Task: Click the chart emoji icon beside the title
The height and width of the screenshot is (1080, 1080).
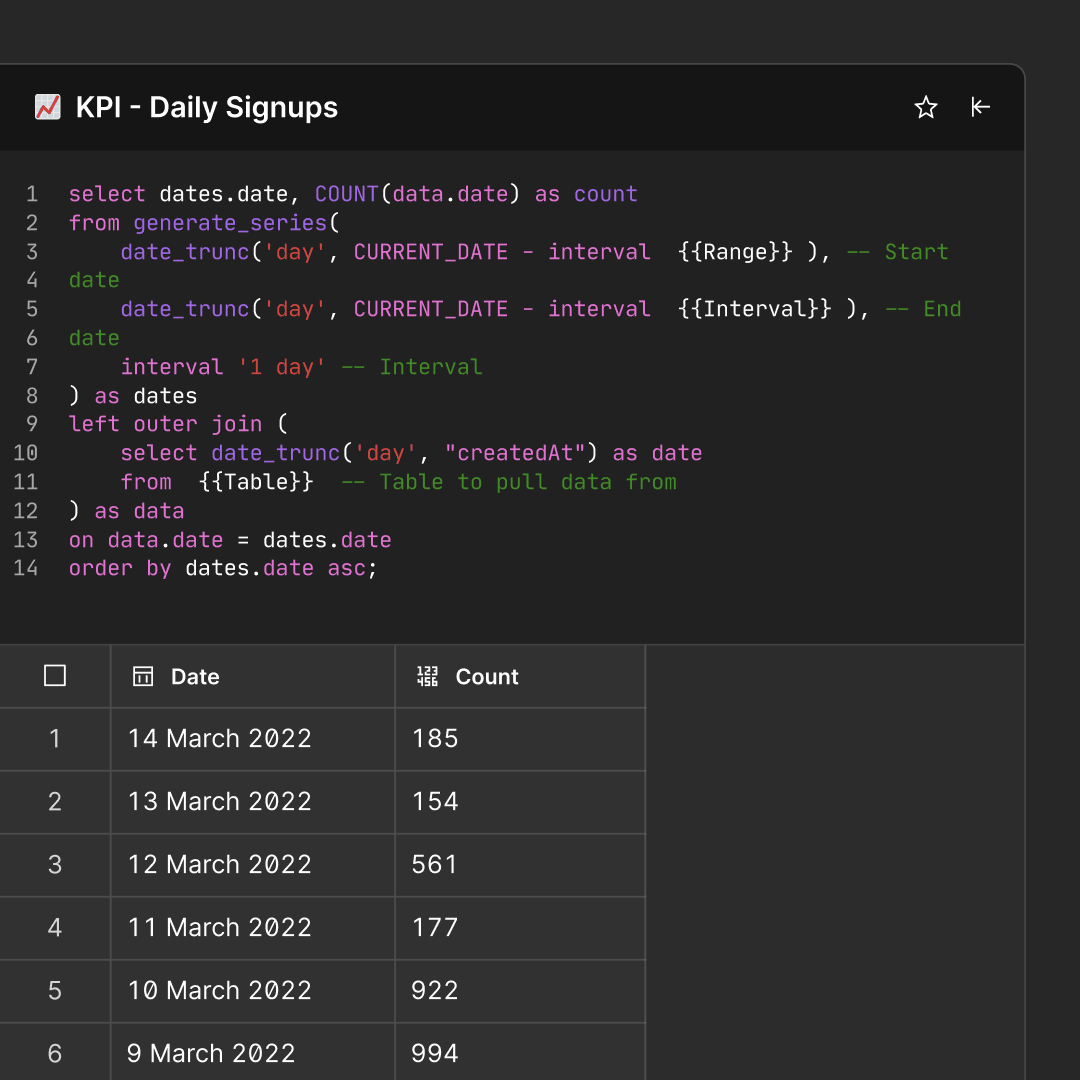Action: click(48, 107)
